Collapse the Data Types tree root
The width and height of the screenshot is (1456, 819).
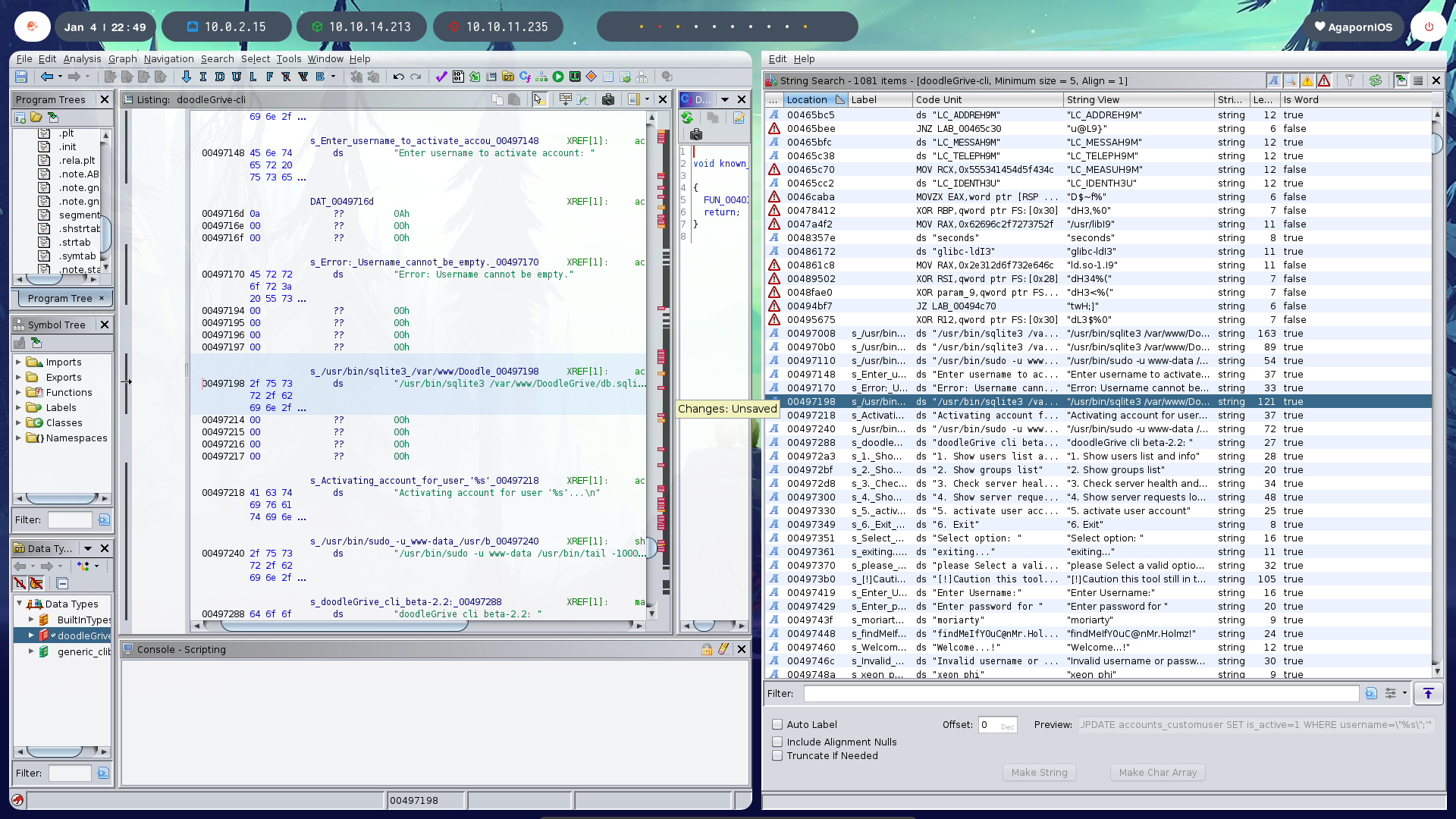19,604
